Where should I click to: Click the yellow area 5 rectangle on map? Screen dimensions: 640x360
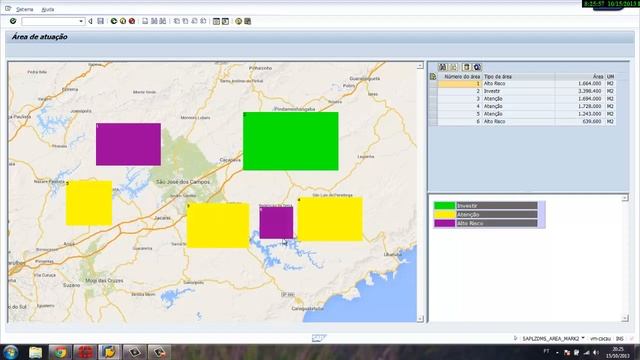click(x=89, y=203)
